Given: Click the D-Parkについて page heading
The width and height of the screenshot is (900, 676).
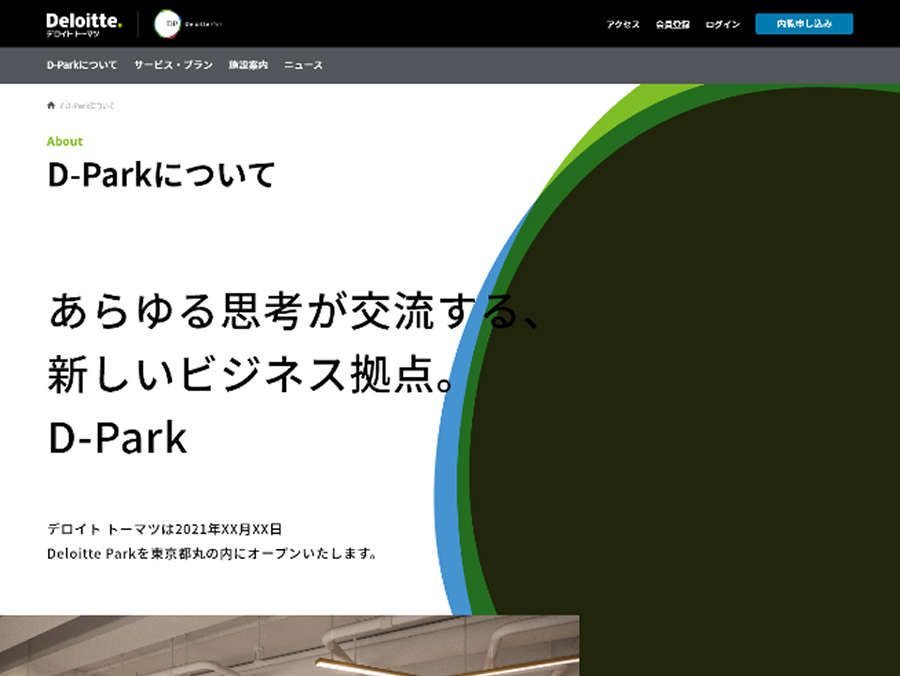Looking at the screenshot, I should tap(160, 175).
